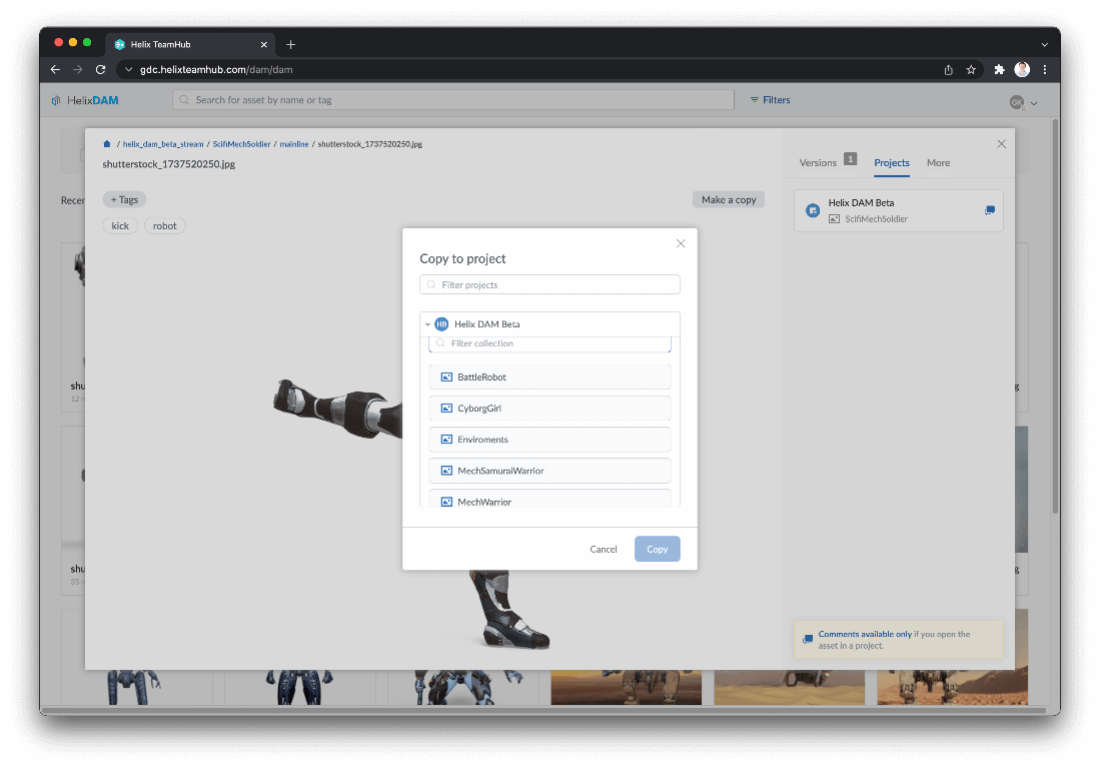Click the comment icon on Helix DAM Beta card
Screen dimensions: 1100x770
[x=989, y=210]
